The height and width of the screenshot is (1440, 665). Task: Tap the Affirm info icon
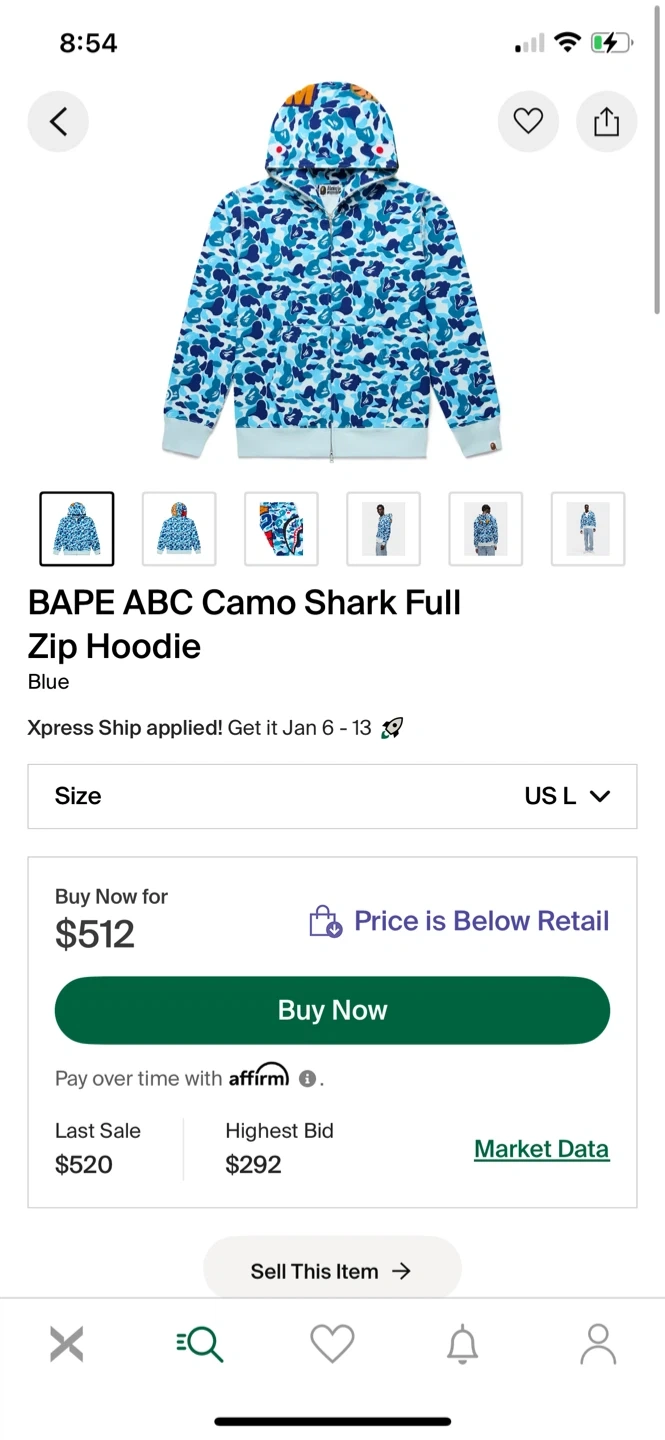pos(308,1079)
